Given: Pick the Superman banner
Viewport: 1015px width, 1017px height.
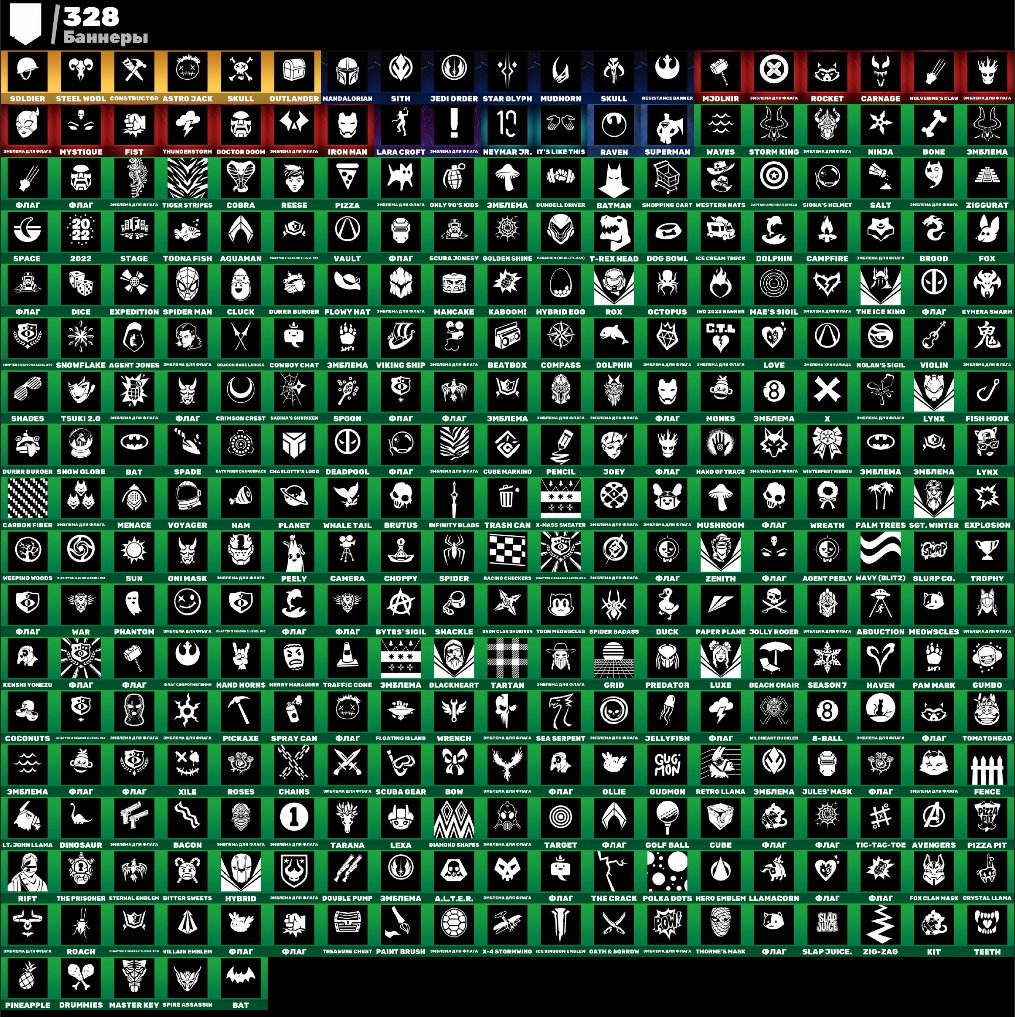Looking at the screenshot, I should tap(667, 125).
